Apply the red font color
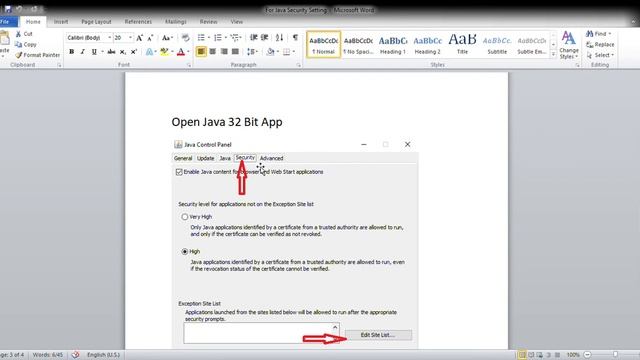 [181, 52]
